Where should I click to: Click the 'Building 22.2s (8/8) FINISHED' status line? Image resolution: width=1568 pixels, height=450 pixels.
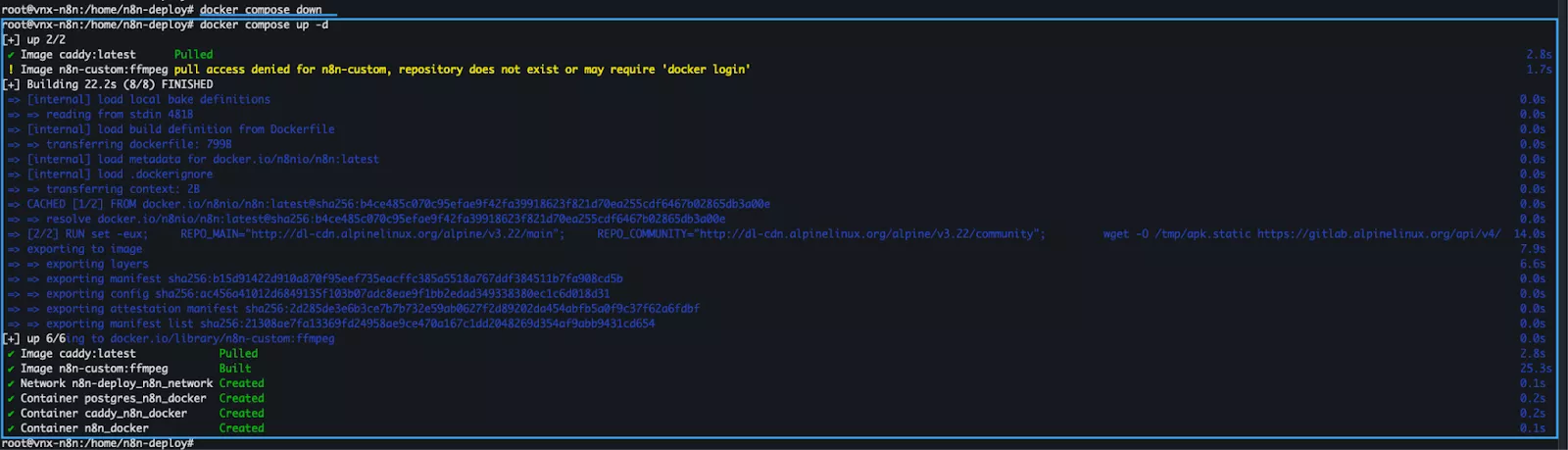tap(119, 84)
